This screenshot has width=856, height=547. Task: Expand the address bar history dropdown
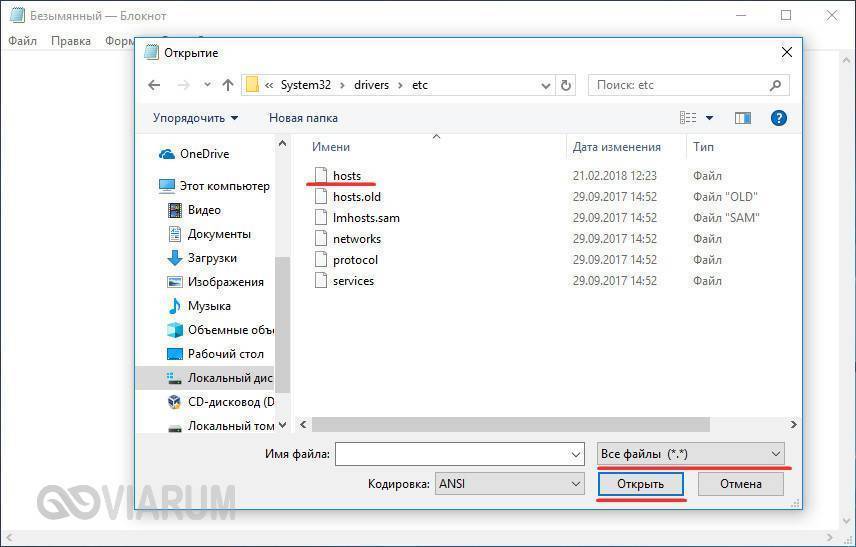point(545,86)
